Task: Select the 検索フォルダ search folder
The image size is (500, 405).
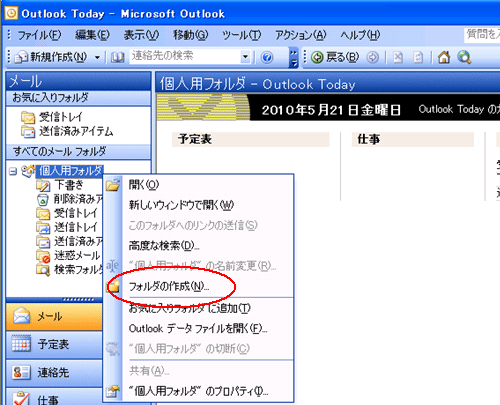Action: coord(69,270)
